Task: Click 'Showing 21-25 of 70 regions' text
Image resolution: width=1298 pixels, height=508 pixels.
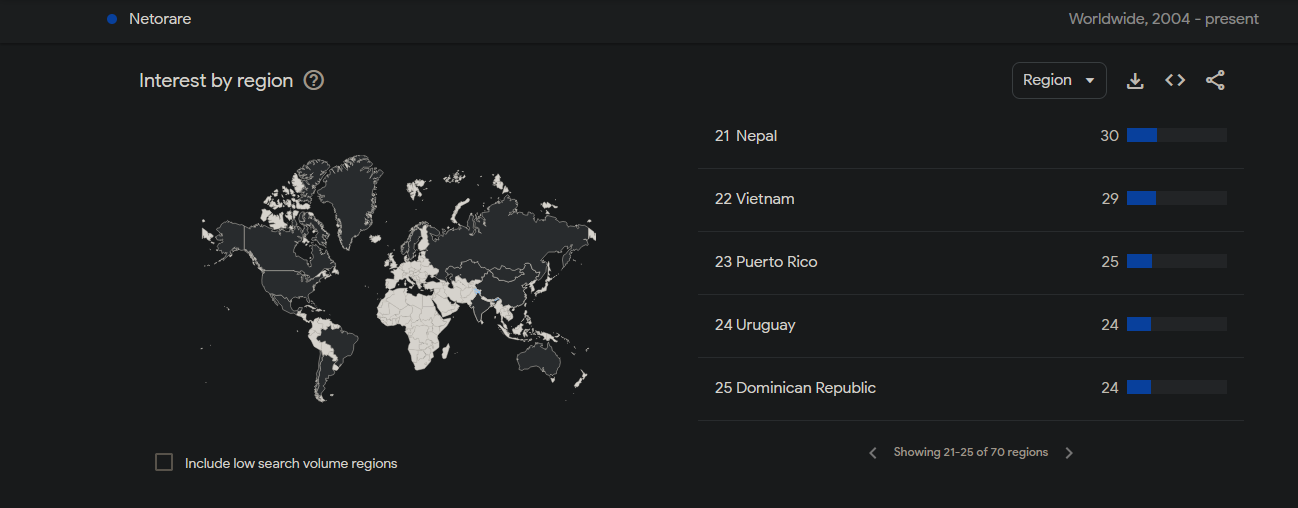Action: (970, 453)
